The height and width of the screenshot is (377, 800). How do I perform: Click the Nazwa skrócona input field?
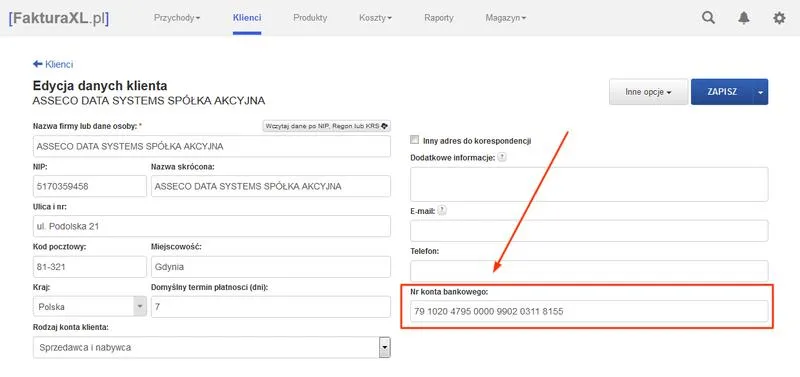coord(271,186)
